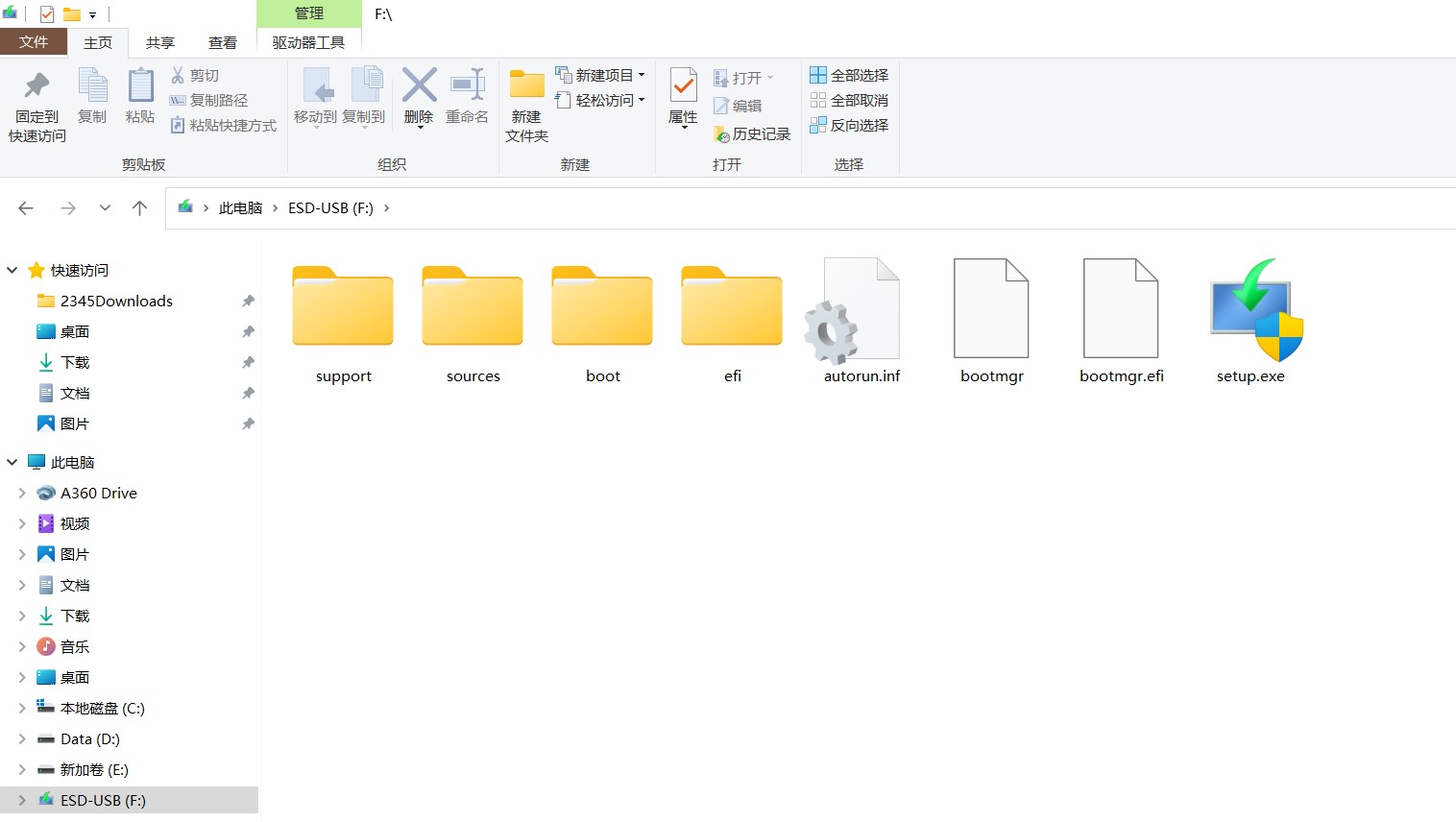
Task: Click the 历史记录 (History) icon
Action: (752, 134)
